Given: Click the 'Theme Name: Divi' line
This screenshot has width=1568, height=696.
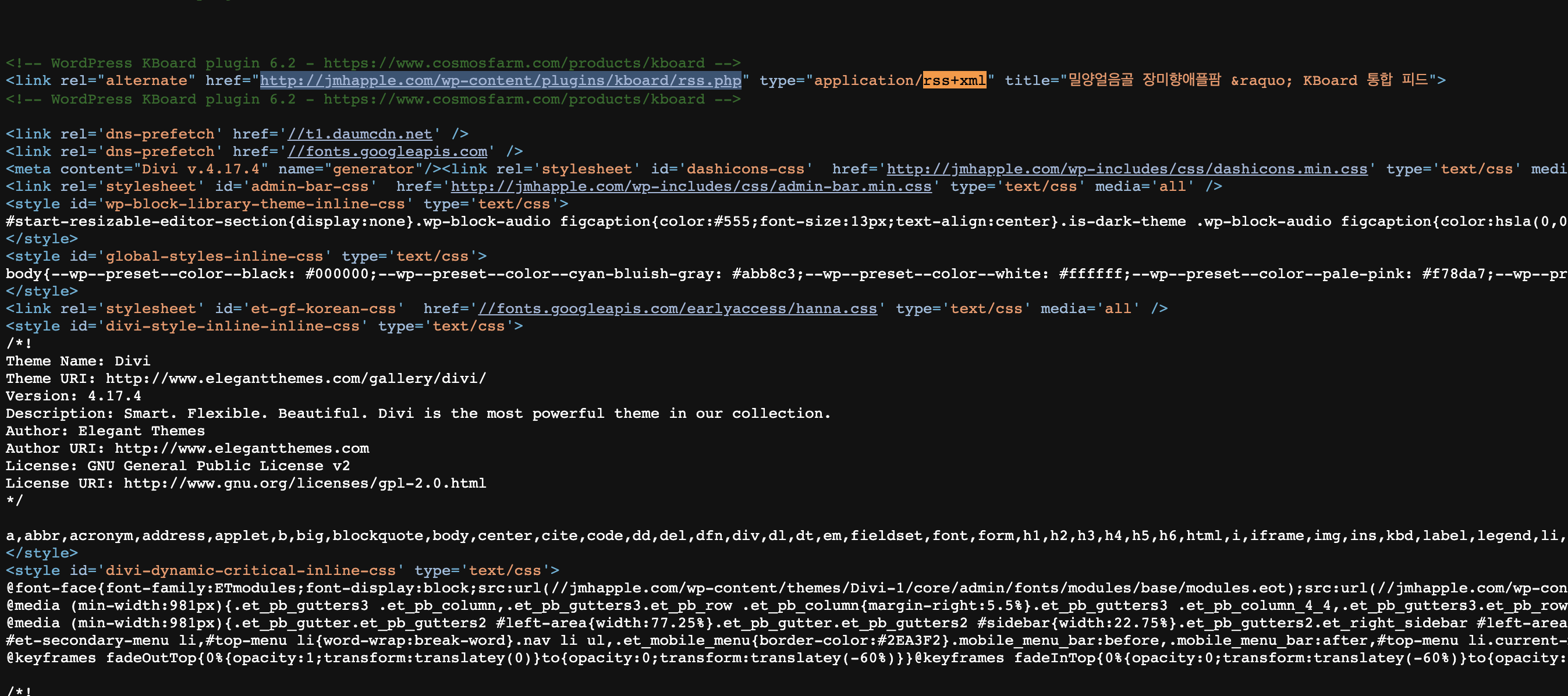Looking at the screenshot, I should coord(78,361).
